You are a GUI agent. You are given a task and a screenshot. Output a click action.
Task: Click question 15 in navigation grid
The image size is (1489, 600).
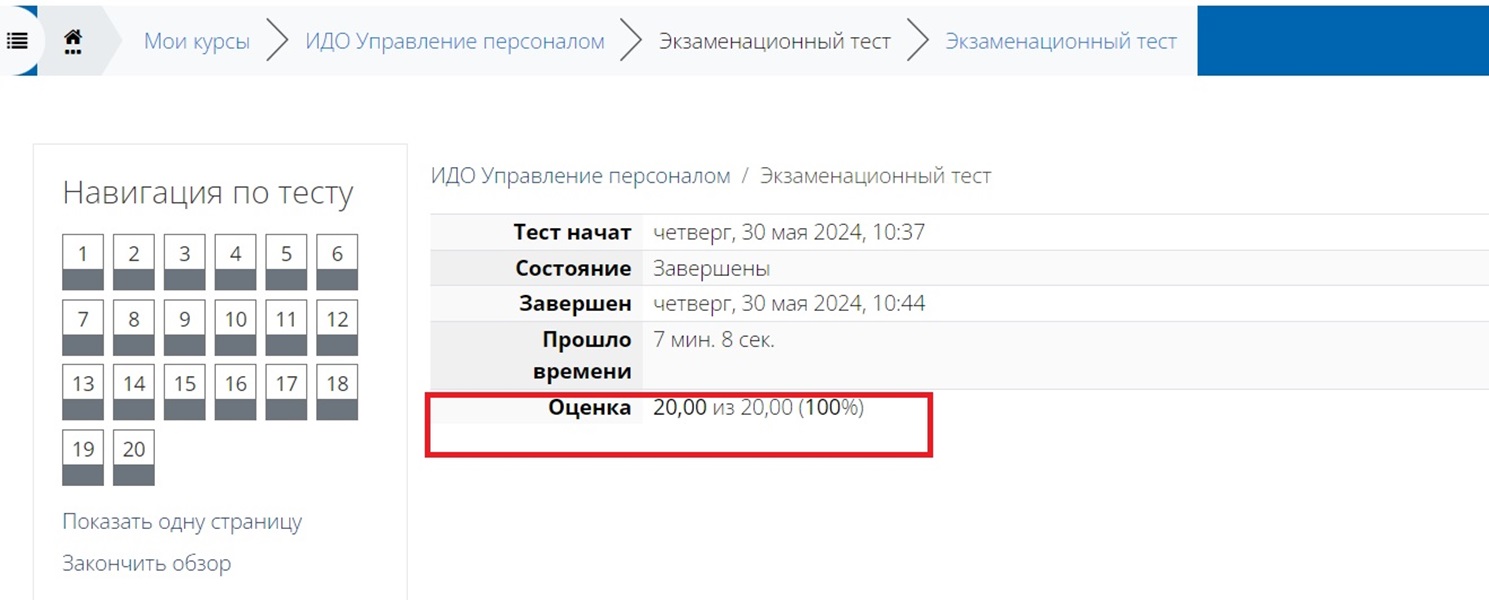pyautogui.click(x=184, y=392)
